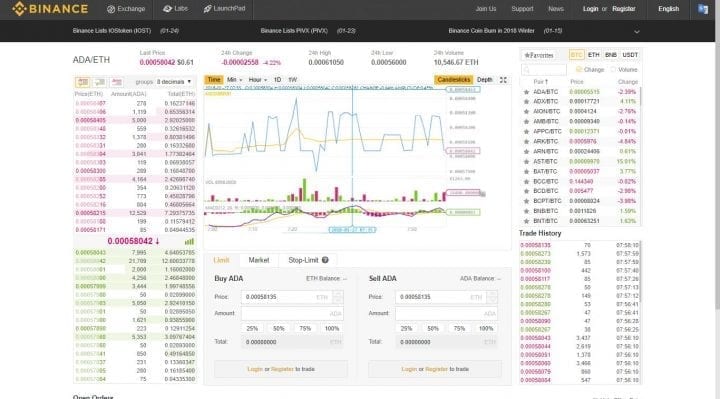This screenshot has height=399, width=720.
Task: Set buy amount to 25%
Action: click(x=252, y=329)
